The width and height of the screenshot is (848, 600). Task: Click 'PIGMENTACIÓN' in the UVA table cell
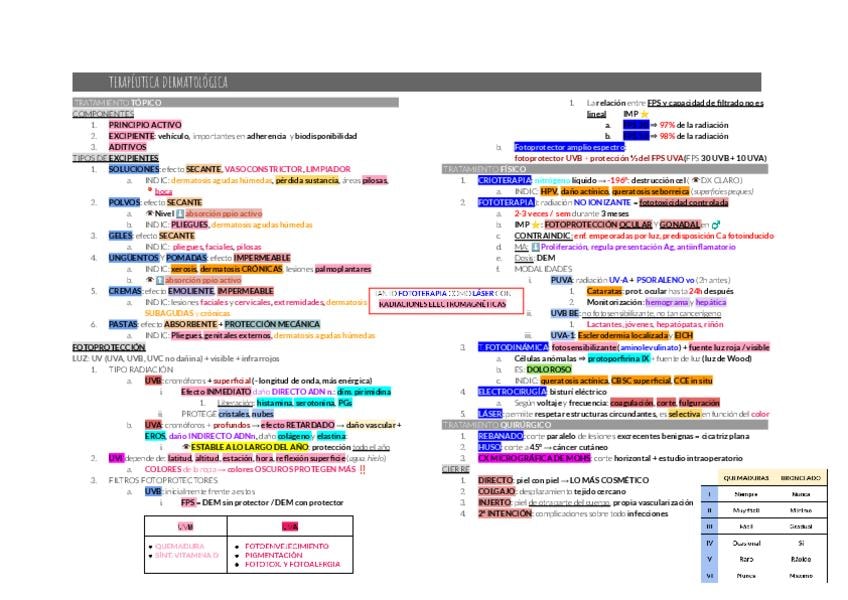[x=274, y=556]
